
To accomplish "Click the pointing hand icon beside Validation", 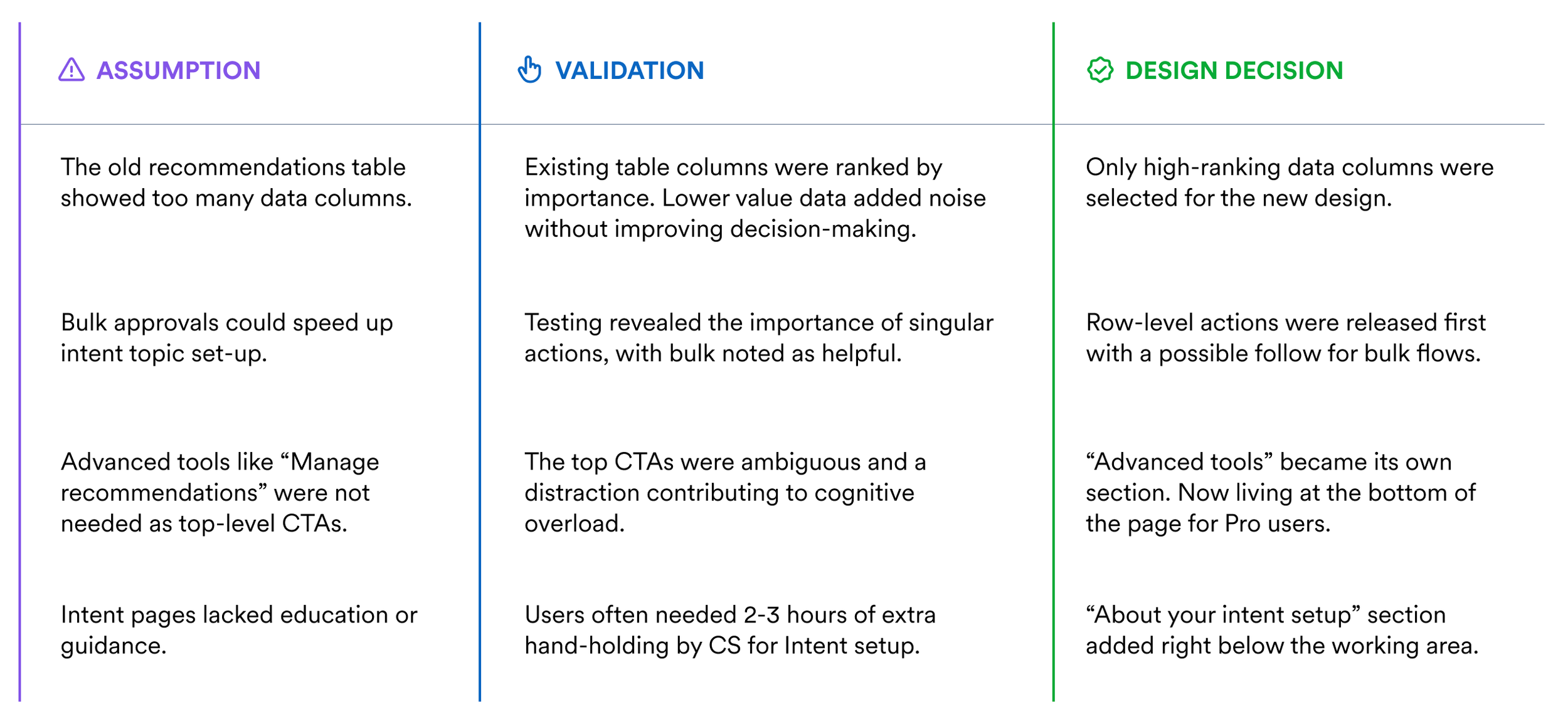I will (529, 69).
